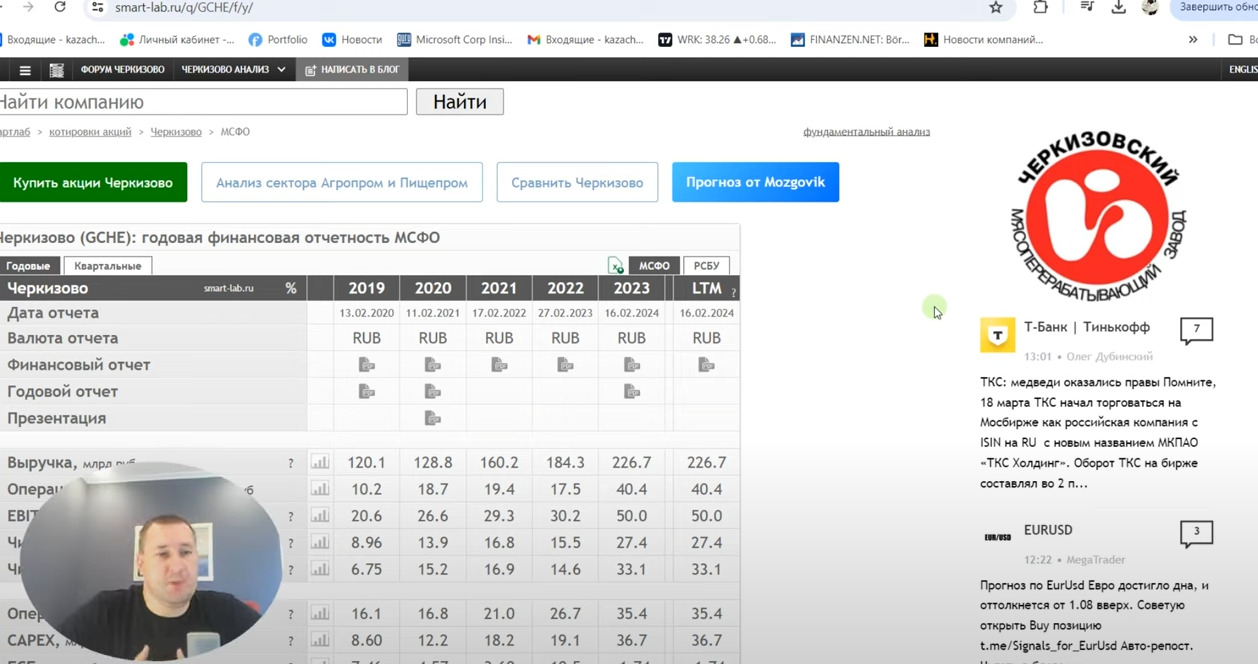This screenshot has width=1258, height=664.
Task: Expand hidden bookmarks with the chevron
Action: point(1193,40)
